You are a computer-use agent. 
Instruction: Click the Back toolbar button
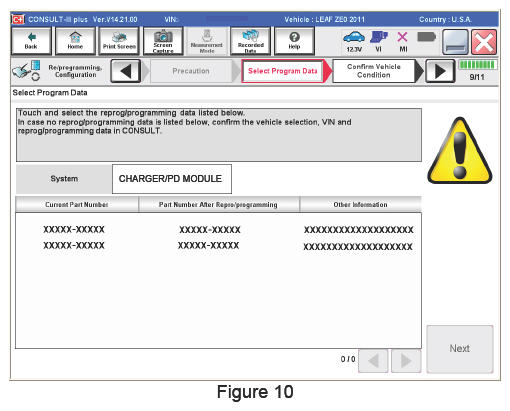point(31,41)
